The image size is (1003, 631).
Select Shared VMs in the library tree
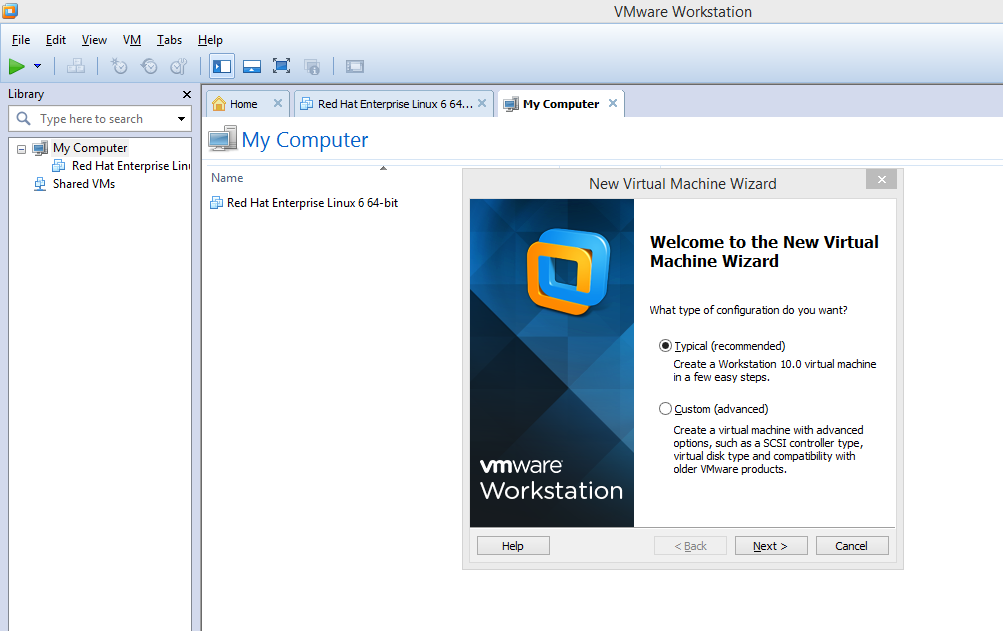click(84, 184)
